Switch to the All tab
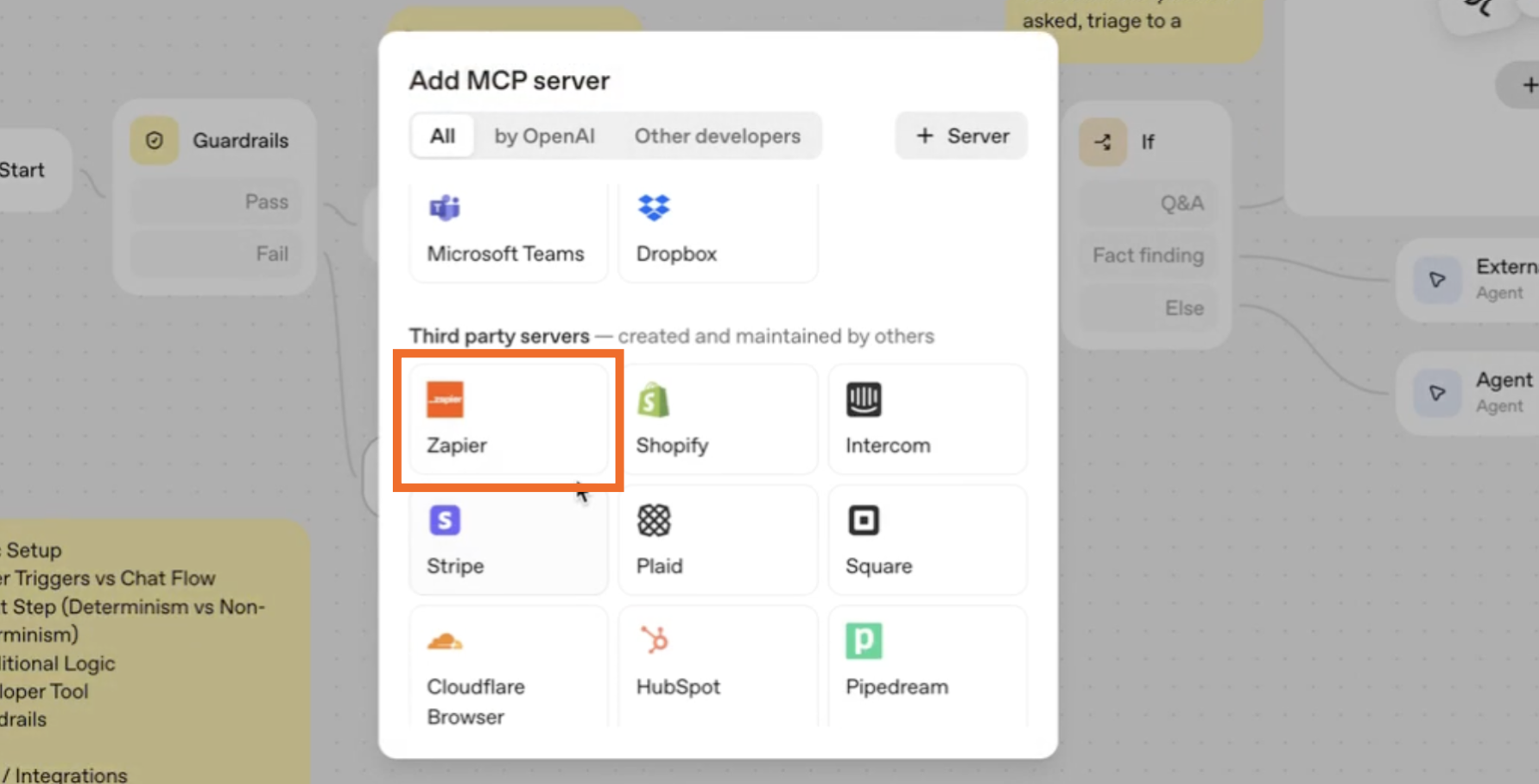The image size is (1539, 784). [x=442, y=136]
